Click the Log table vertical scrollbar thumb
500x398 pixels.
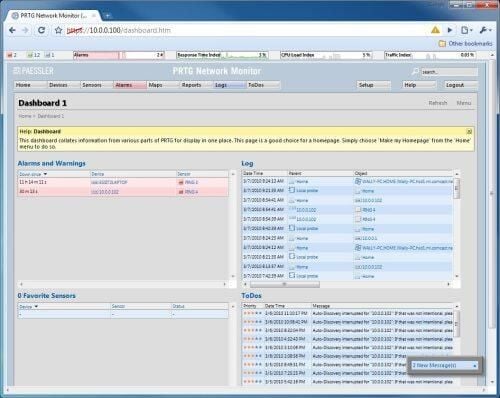(457, 188)
